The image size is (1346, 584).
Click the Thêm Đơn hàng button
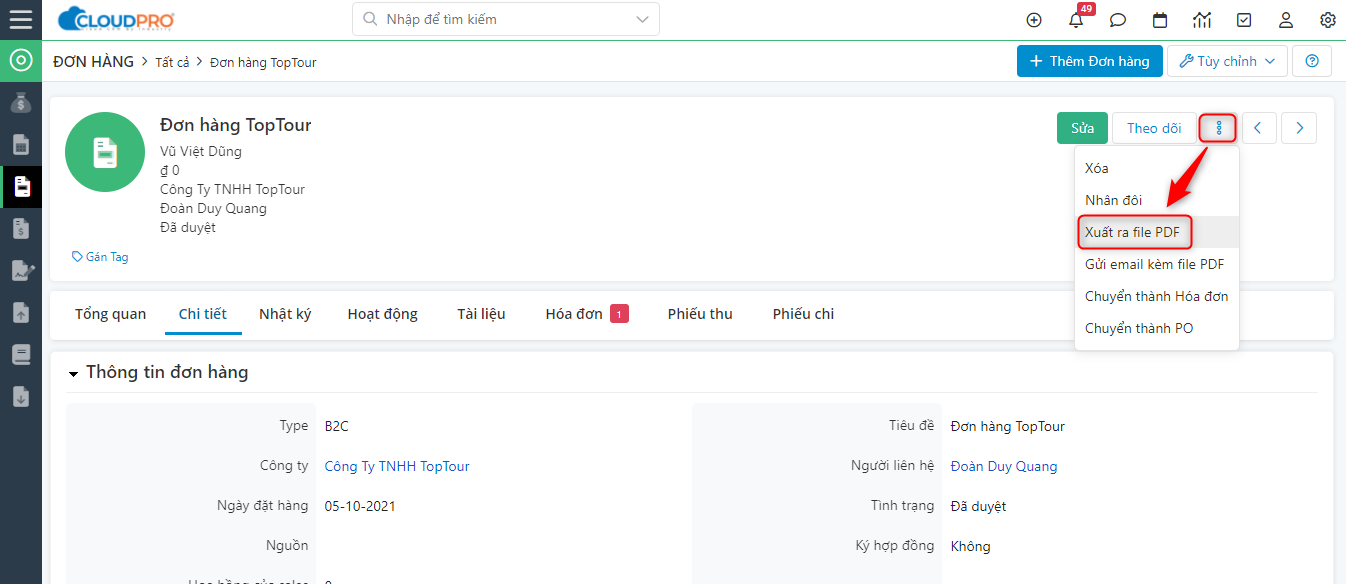[1089, 61]
